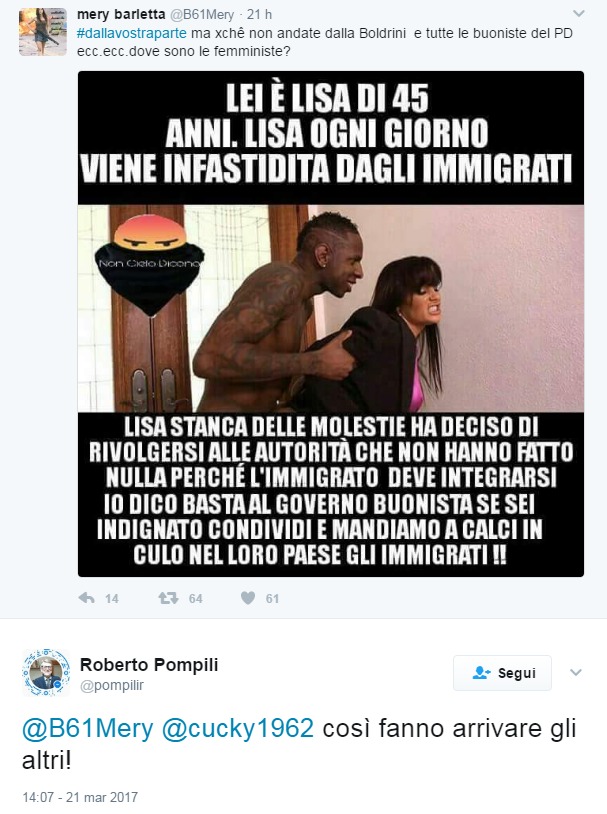This screenshot has height=814, width=607.
Task: Open the #dallavostraparte hashtag link
Action: point(131,34)
